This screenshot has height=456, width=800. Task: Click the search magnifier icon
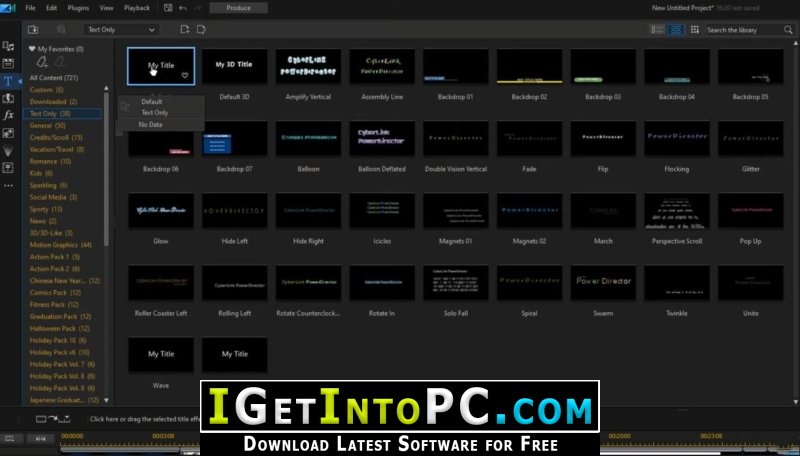789,30
